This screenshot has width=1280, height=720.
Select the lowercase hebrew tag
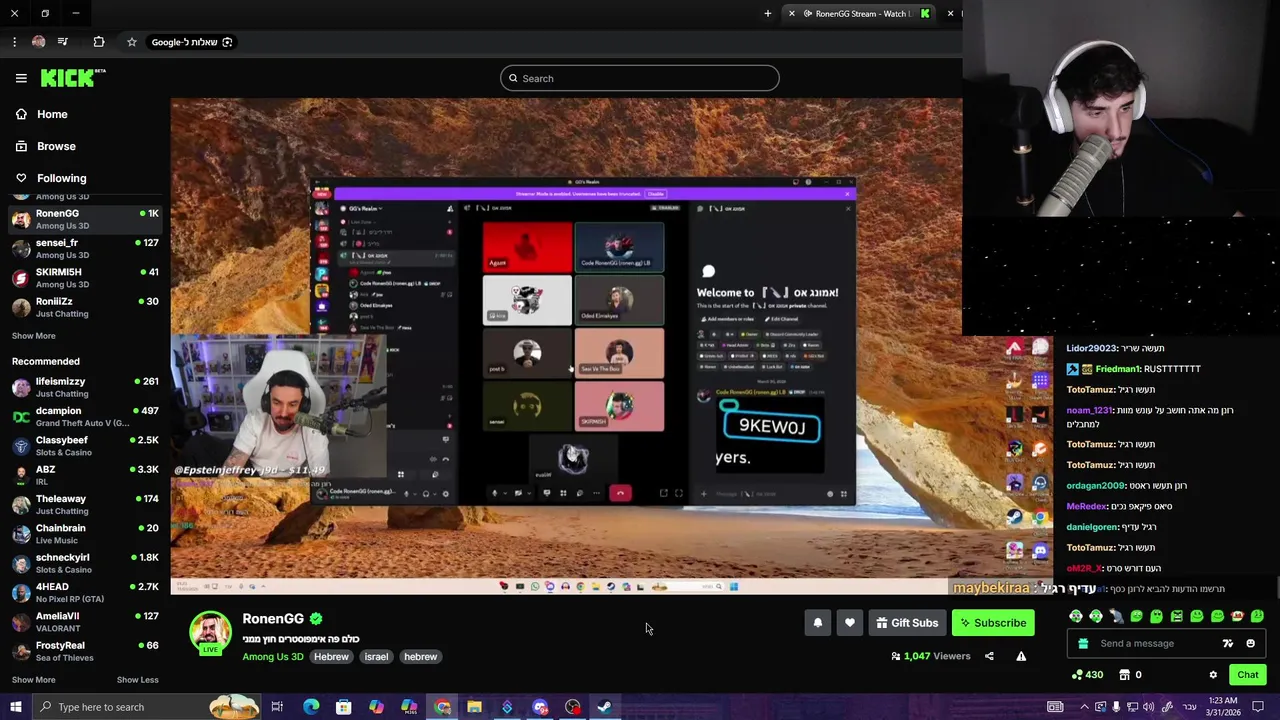(x=420, y=657)
